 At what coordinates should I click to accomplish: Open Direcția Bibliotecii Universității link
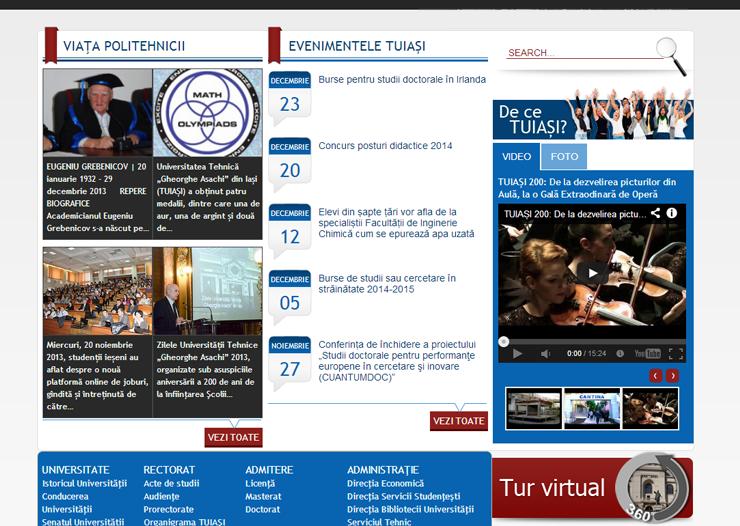(x=410, y=509)
